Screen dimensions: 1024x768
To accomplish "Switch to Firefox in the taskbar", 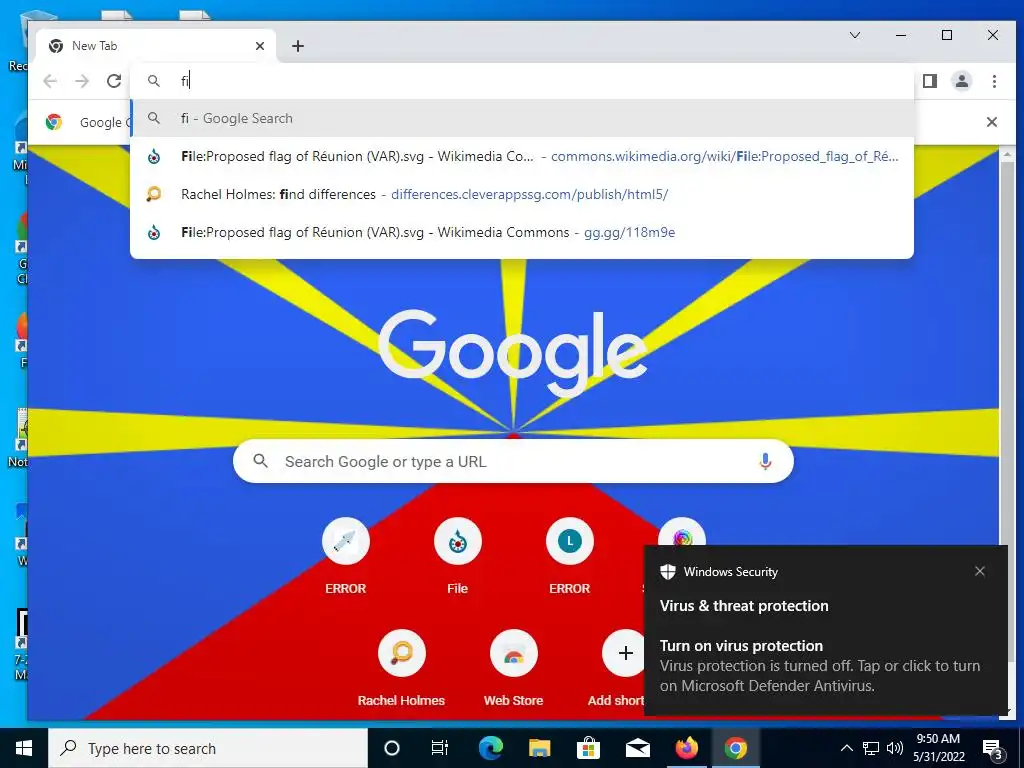I will 686,748.
